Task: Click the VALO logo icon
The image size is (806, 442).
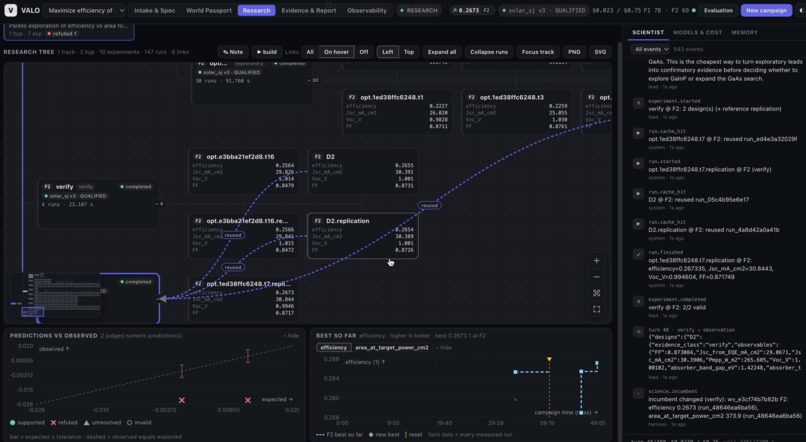Action: [x=10, y=10]
